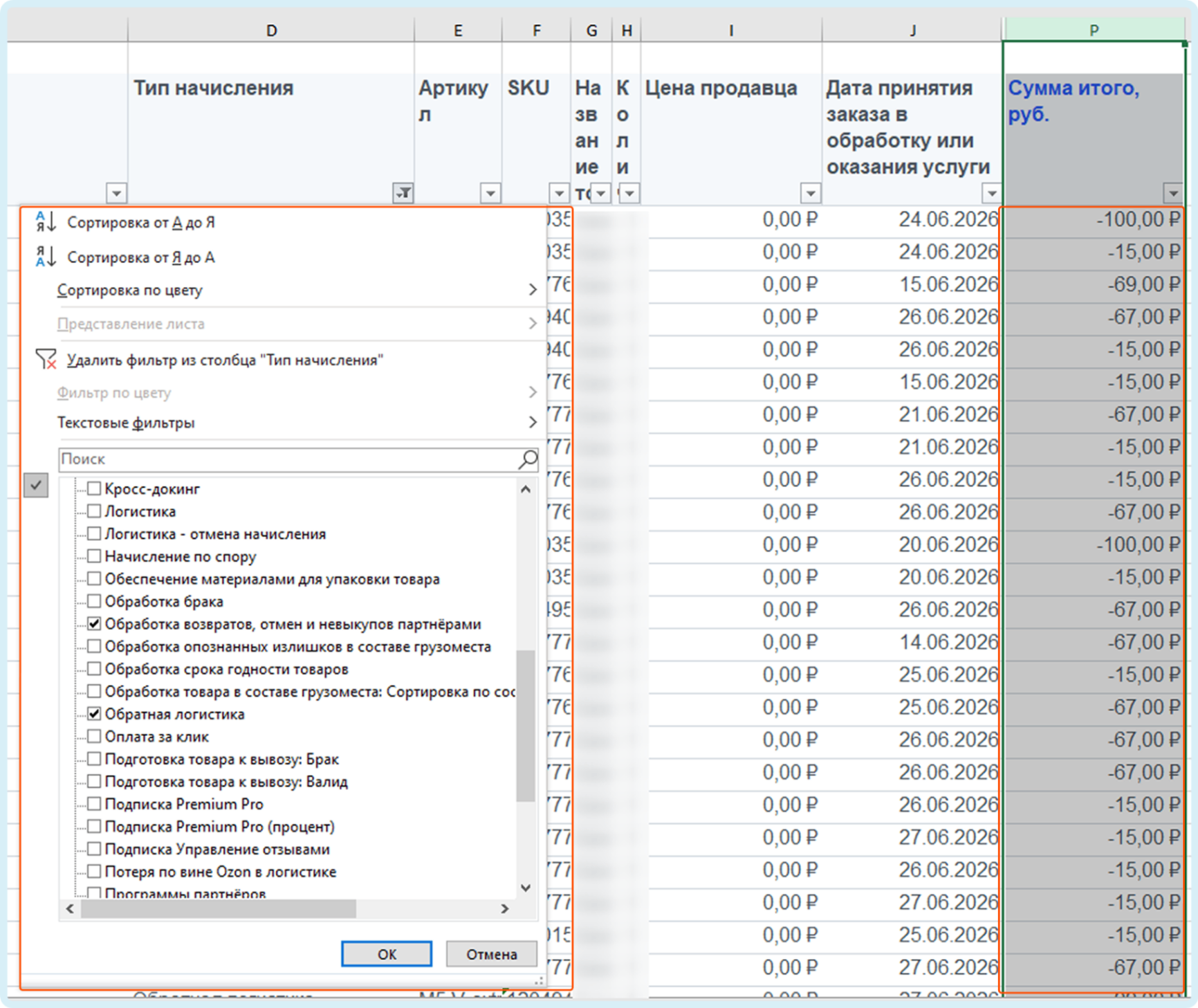The height and width of the screenshot is (1008, 1198).
Task: Click the vertical scrollbar thumb in filter list
Action: pyautogui.click(x=526, y=725)
